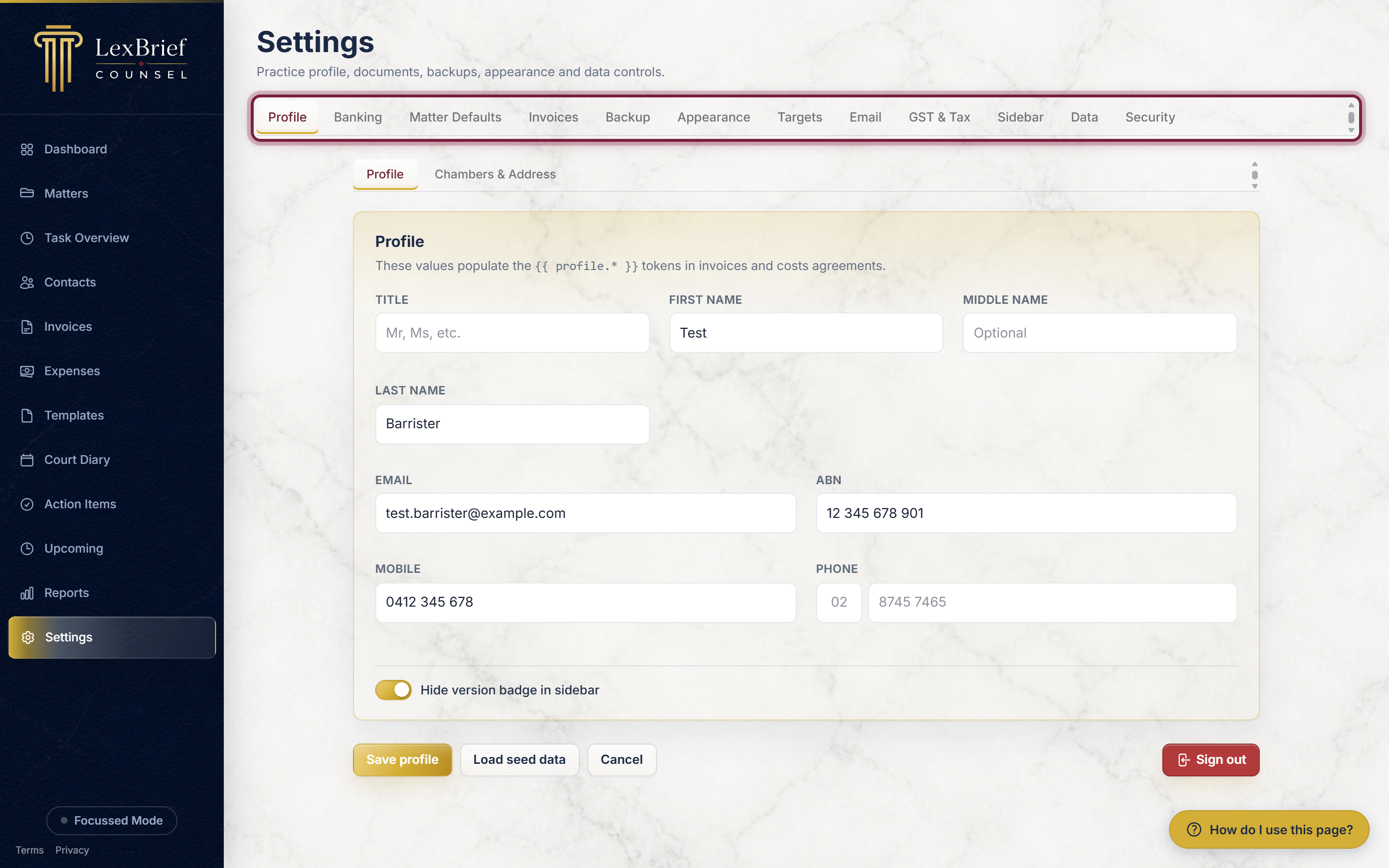Screen dimensions: 1389x868
Task: Open the Terms link
Action: tap(29, 850)
